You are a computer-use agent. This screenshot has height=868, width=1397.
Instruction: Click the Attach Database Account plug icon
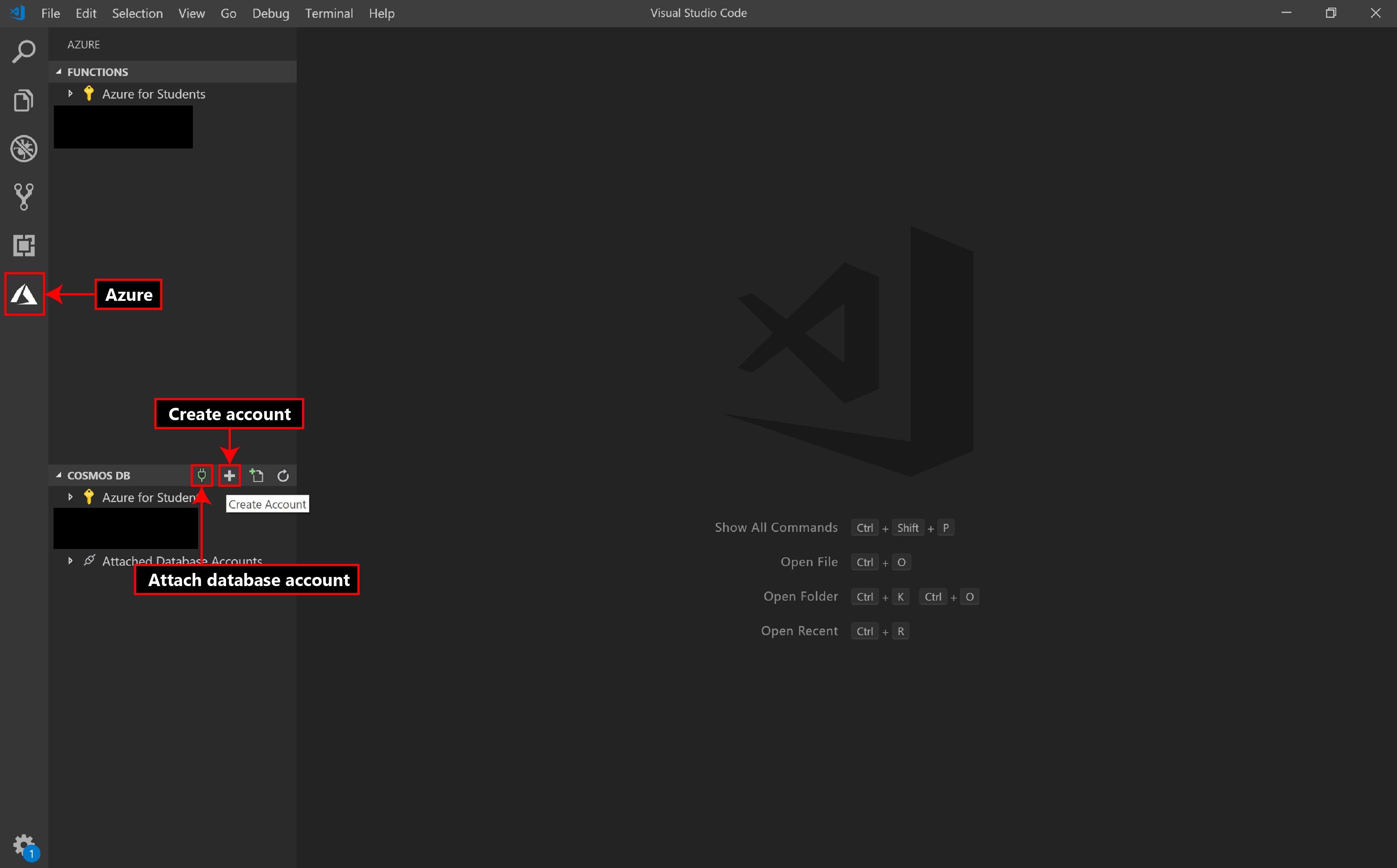point(202,475)
